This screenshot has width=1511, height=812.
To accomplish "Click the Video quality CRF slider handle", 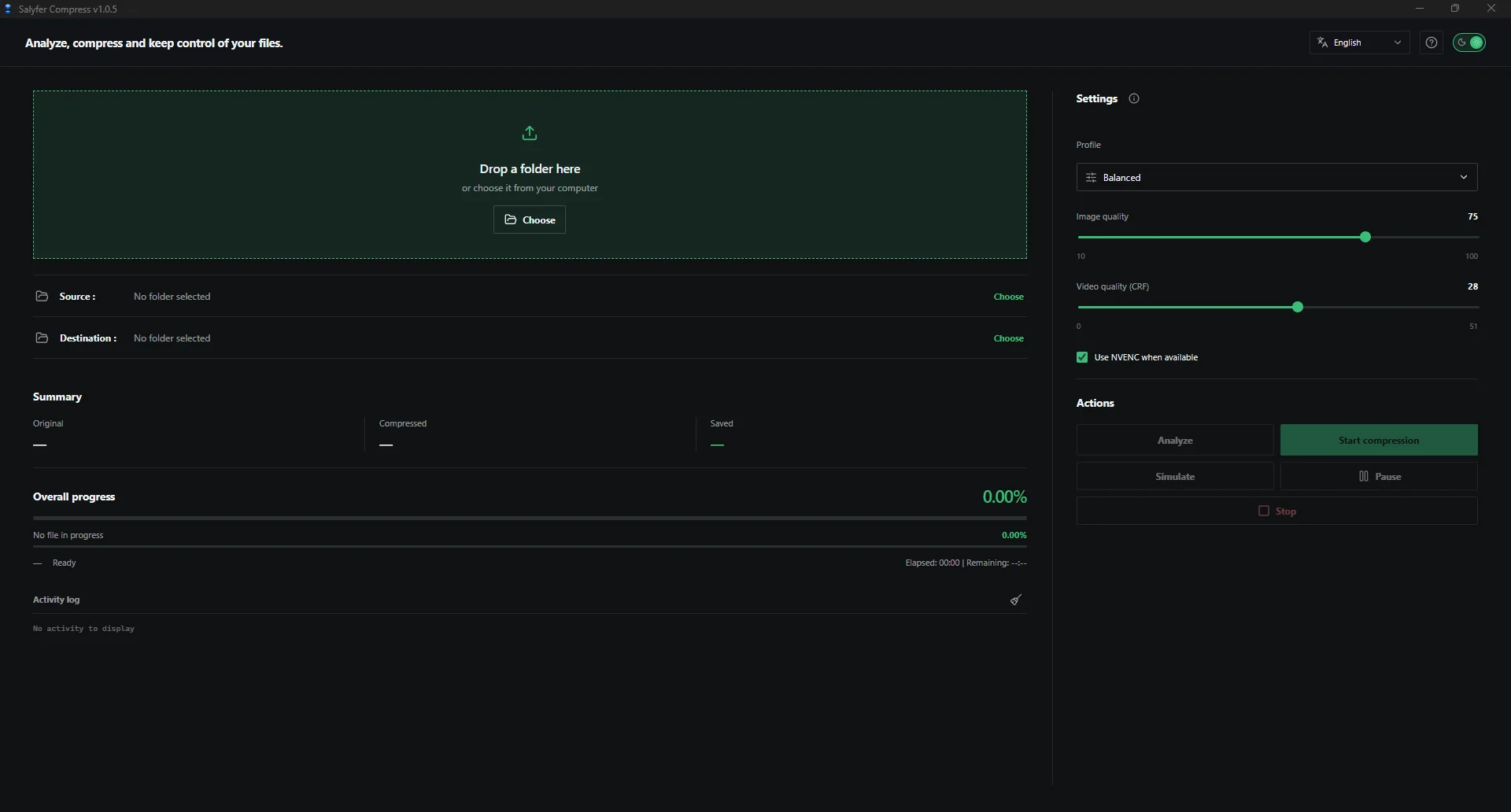I will point(1298,307).
